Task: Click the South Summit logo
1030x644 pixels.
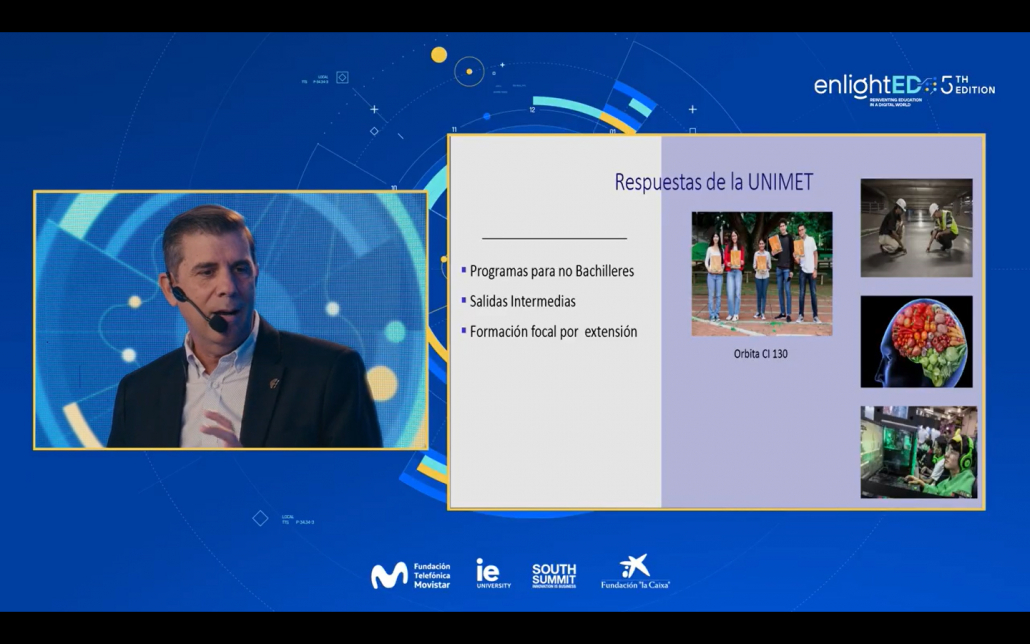Action: tap(554, 576)
